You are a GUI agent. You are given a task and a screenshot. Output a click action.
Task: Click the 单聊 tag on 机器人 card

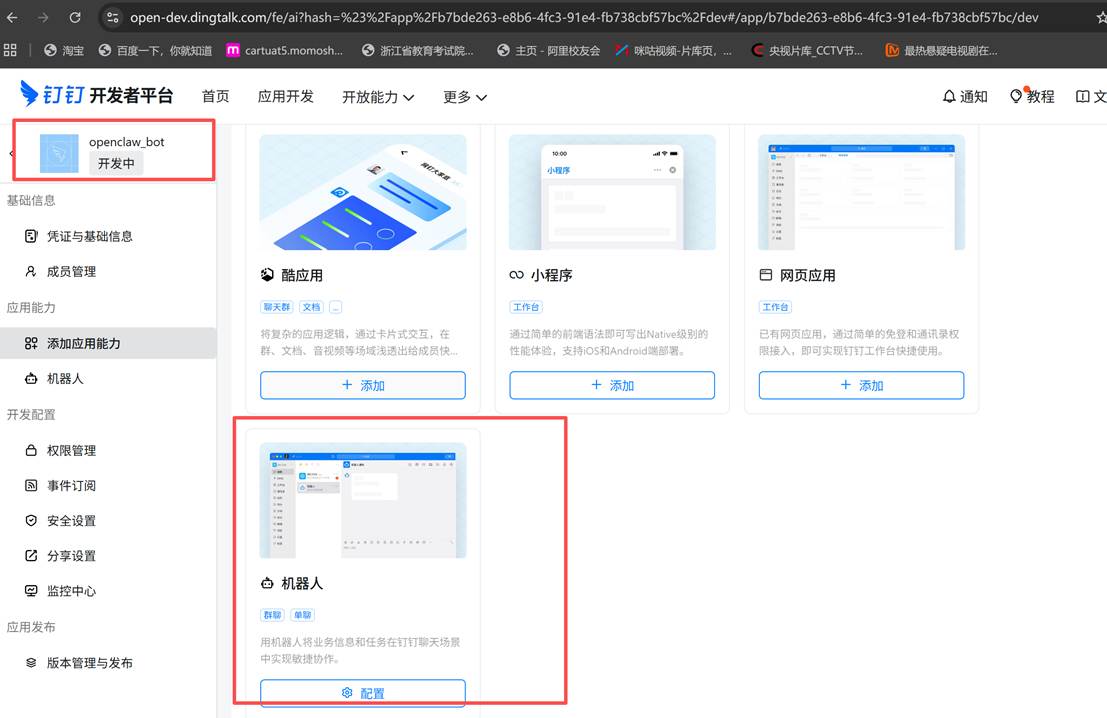[x=303, y=615]
